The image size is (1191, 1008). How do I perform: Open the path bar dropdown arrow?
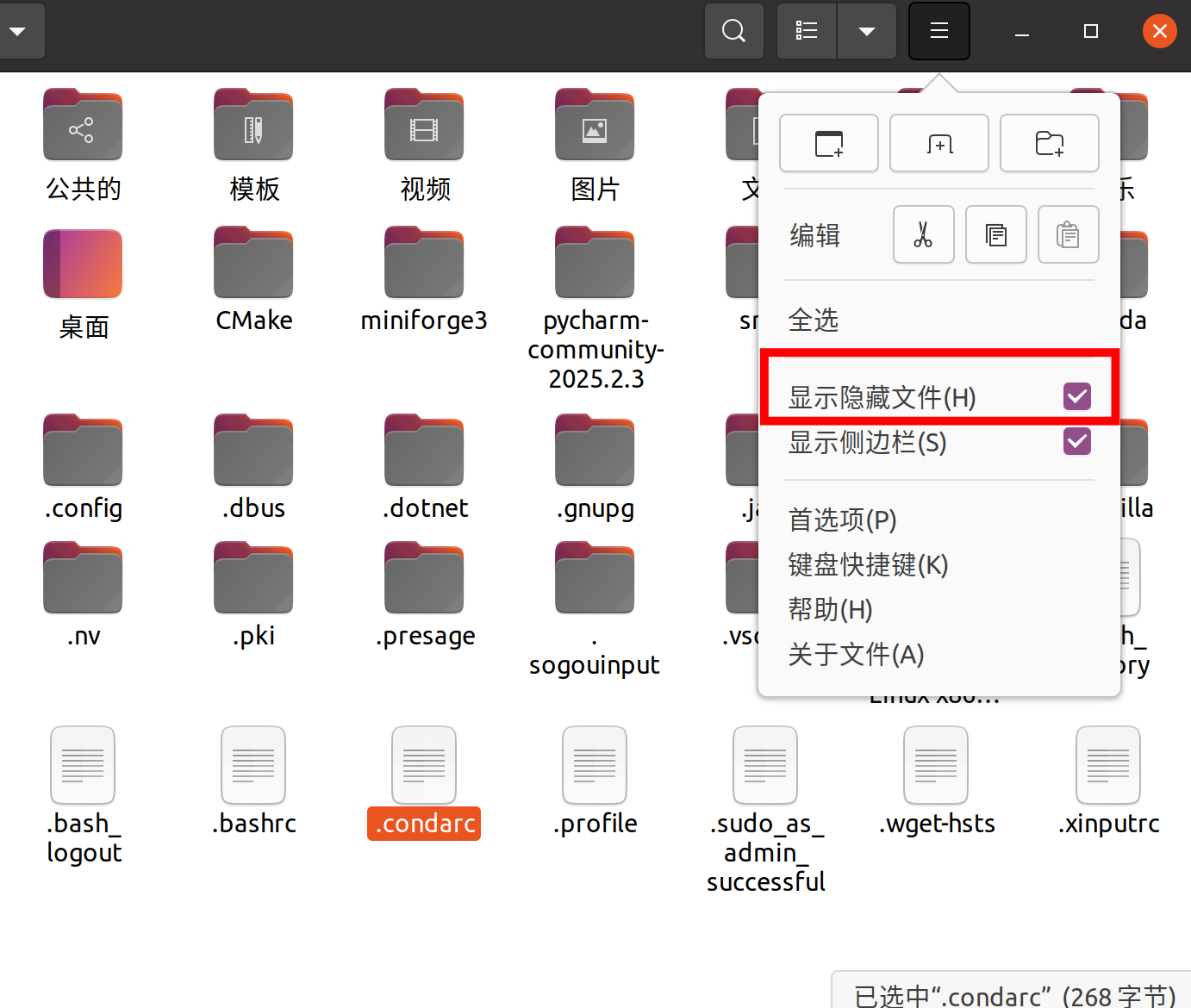(17, 31)
